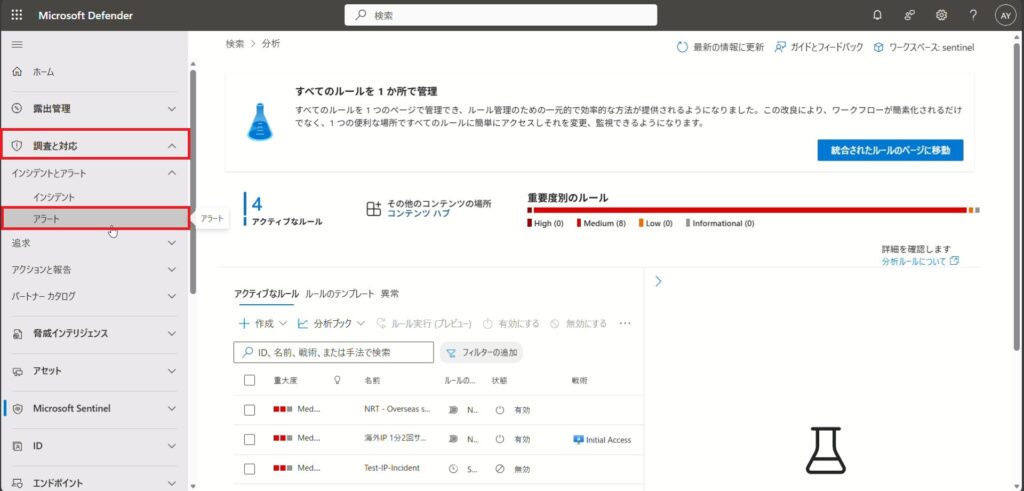Click 統合されたルールのページに移動 button

click(x=889, y=150)
